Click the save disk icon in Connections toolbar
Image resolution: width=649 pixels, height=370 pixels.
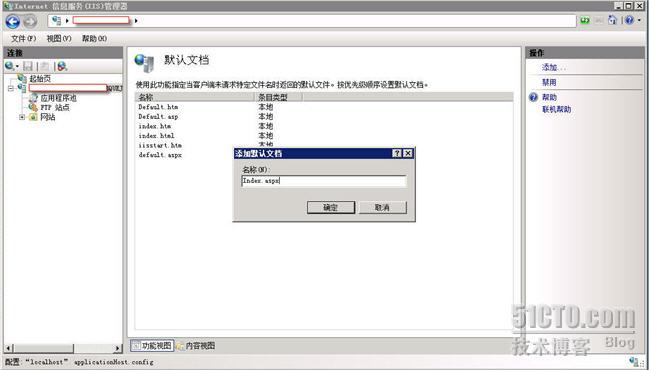tap(28, 66)
